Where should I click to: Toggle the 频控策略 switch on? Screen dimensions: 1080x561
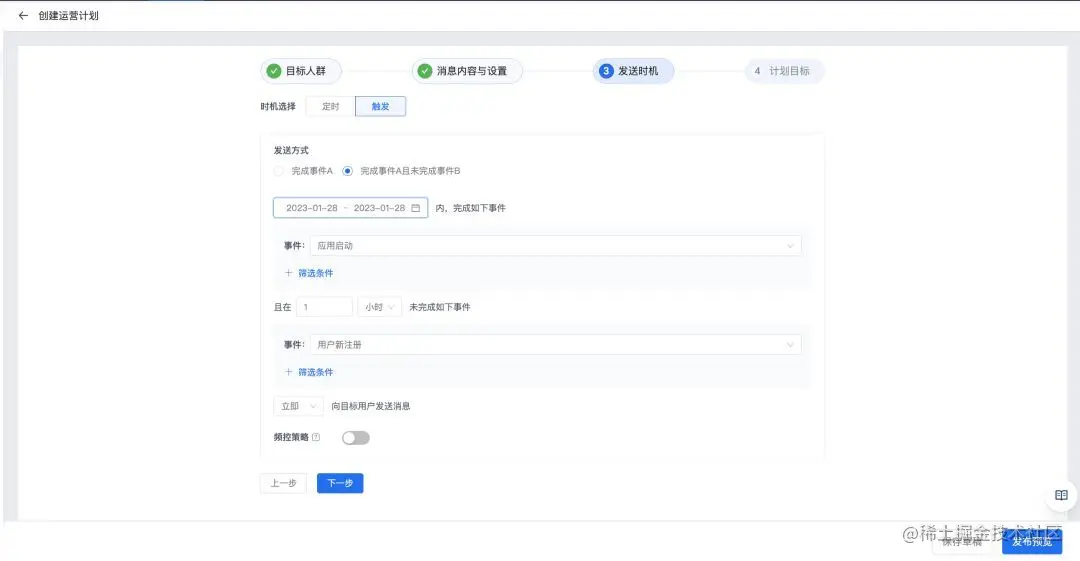click(355, 438)
